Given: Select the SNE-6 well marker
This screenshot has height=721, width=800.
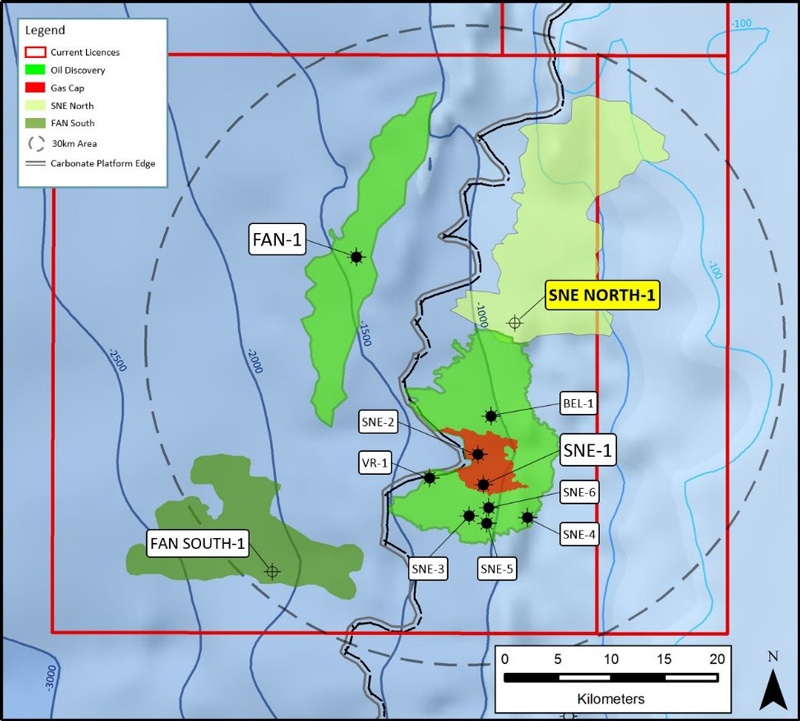Looking at the screenshot, I should click(x=489, y=507).
